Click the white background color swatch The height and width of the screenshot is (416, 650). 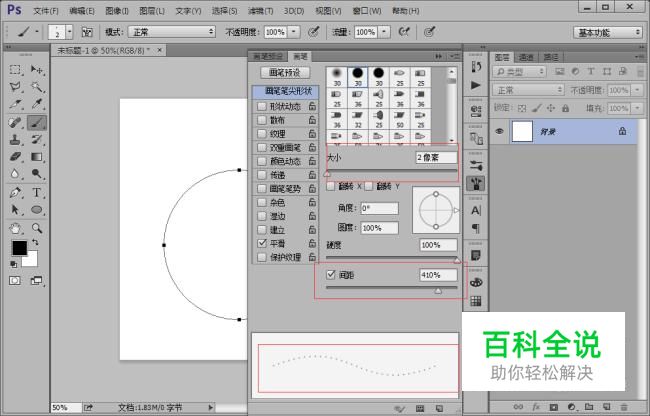(32, 261)
